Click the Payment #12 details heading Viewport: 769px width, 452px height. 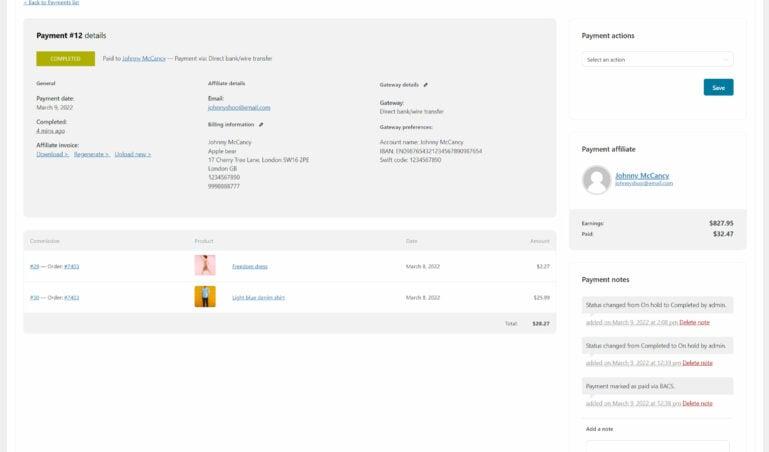(71, 35)
